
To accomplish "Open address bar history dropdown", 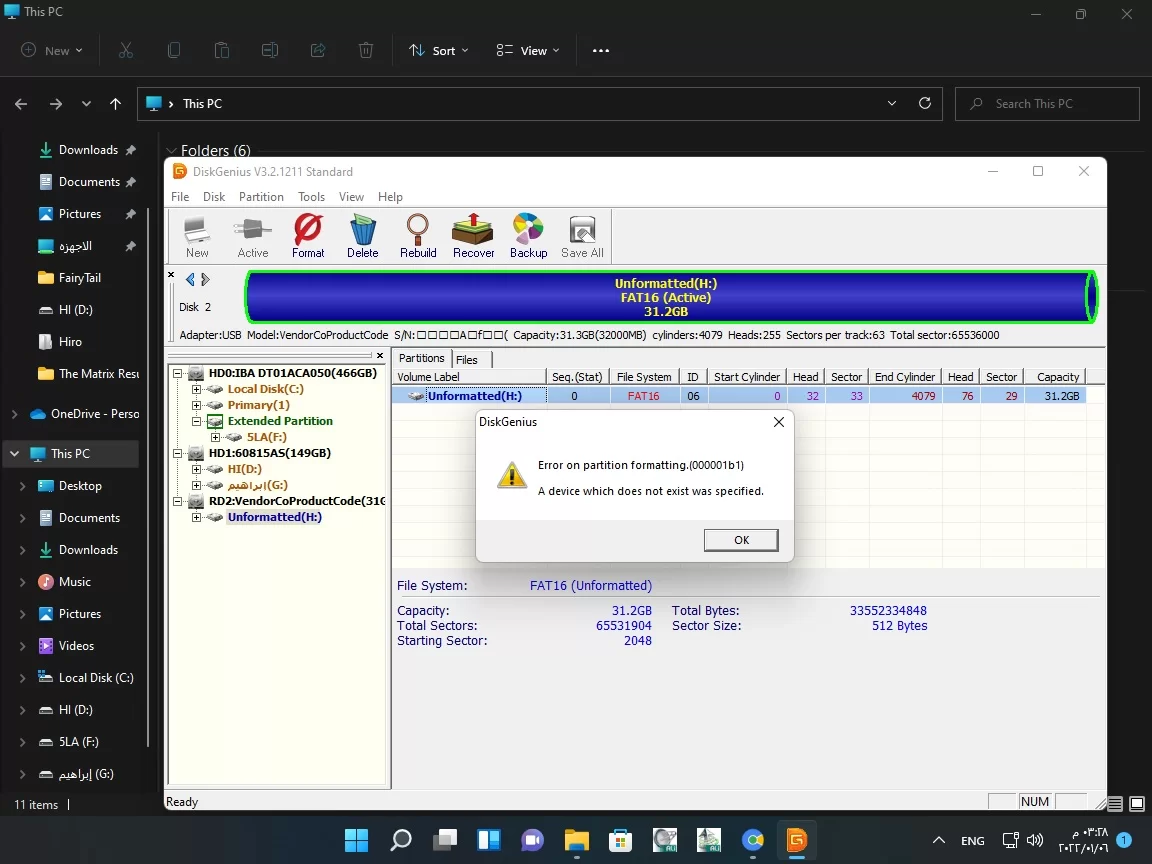I will pos(892,104).
